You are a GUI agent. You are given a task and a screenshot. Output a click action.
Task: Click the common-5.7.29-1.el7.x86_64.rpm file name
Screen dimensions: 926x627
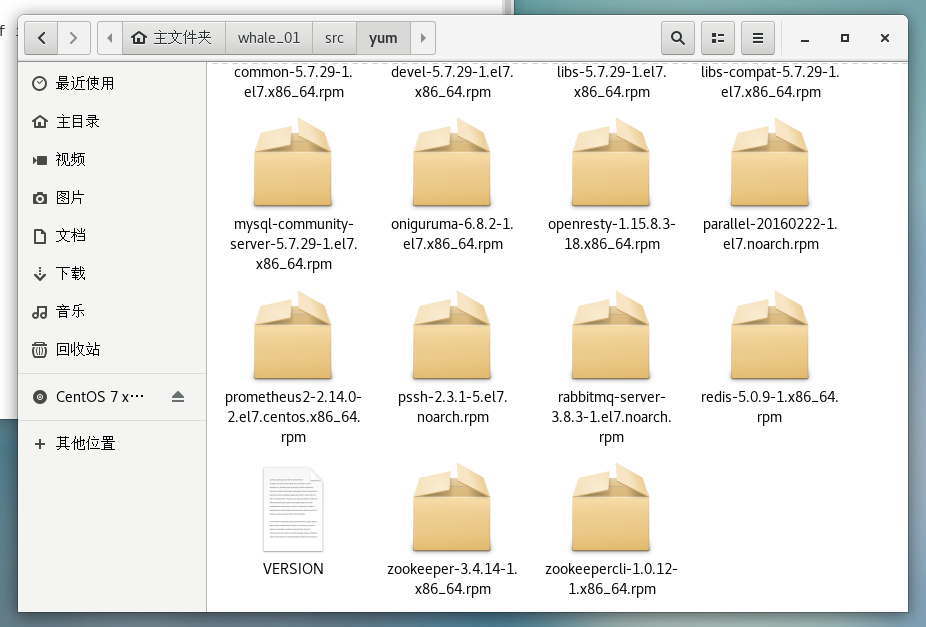coord(294,82)
